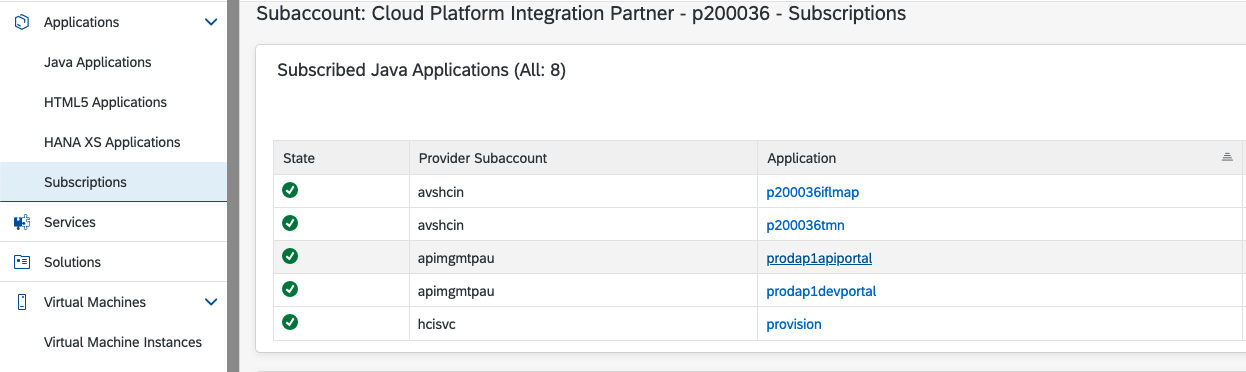Screen dimensions: 1246x372
Task: Click green status icon for p200036tmn
Action: pos(290,223)
